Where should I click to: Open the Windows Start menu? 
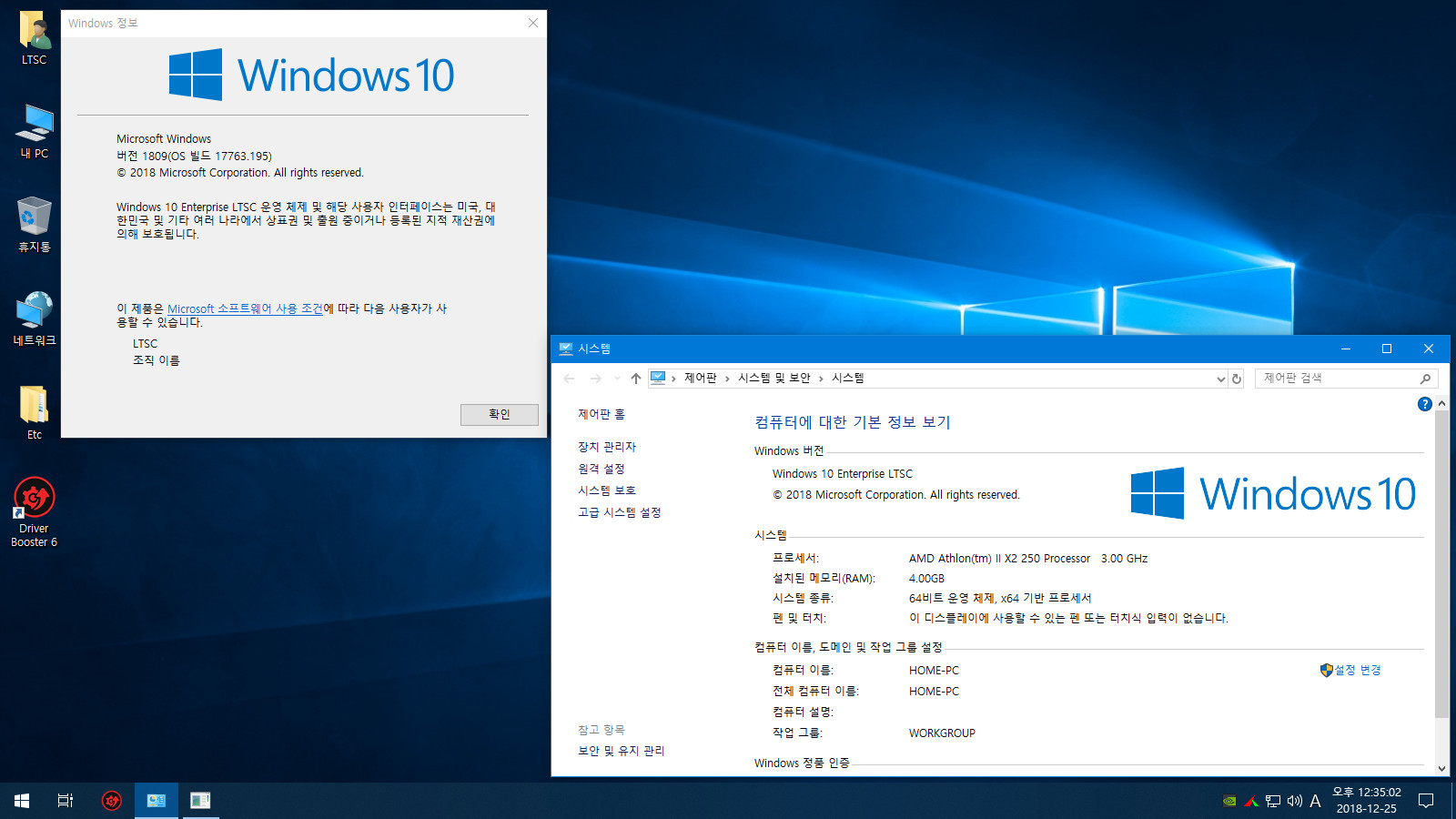22,801
